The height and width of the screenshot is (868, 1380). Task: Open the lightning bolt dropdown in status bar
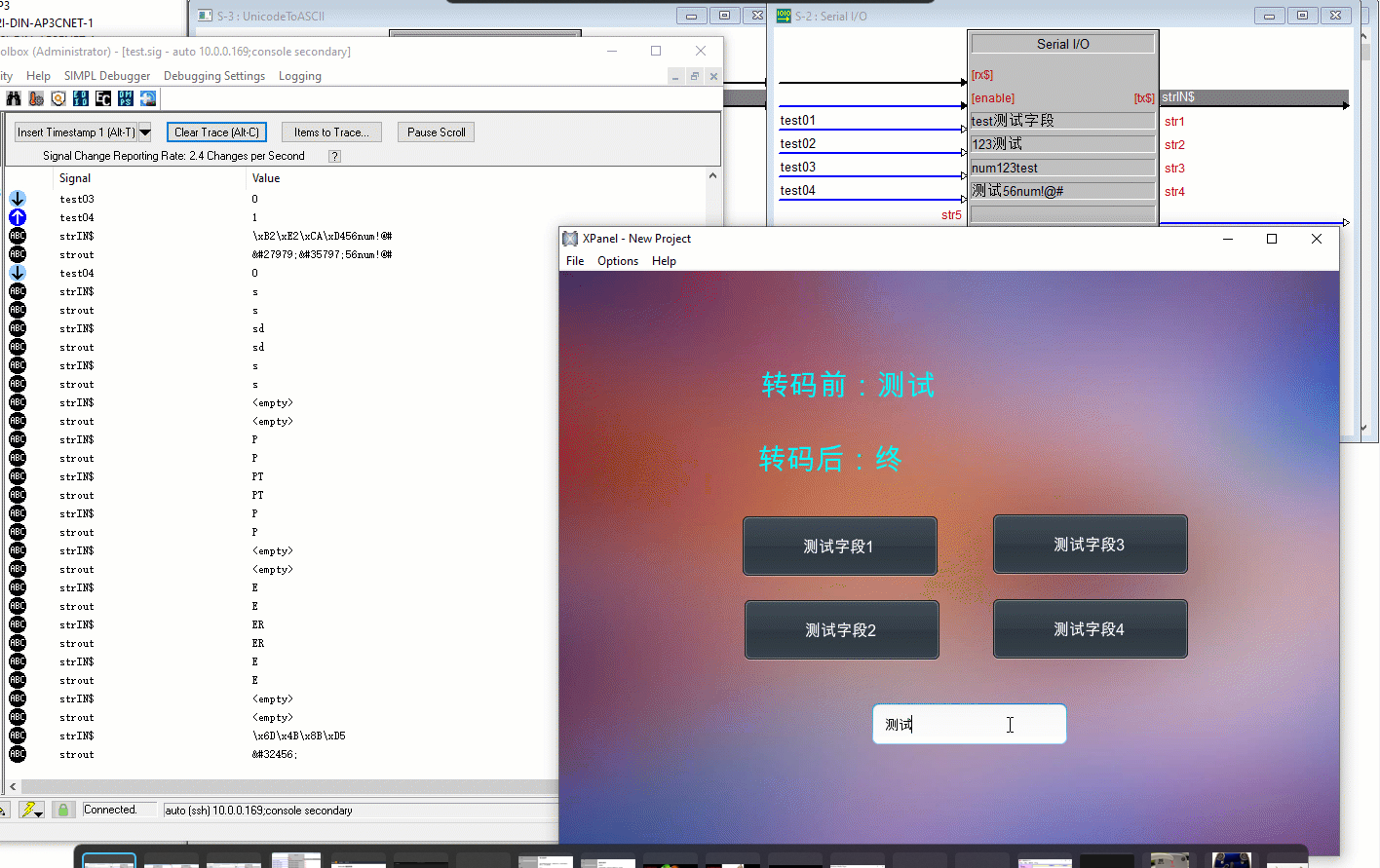click(38, 814)
